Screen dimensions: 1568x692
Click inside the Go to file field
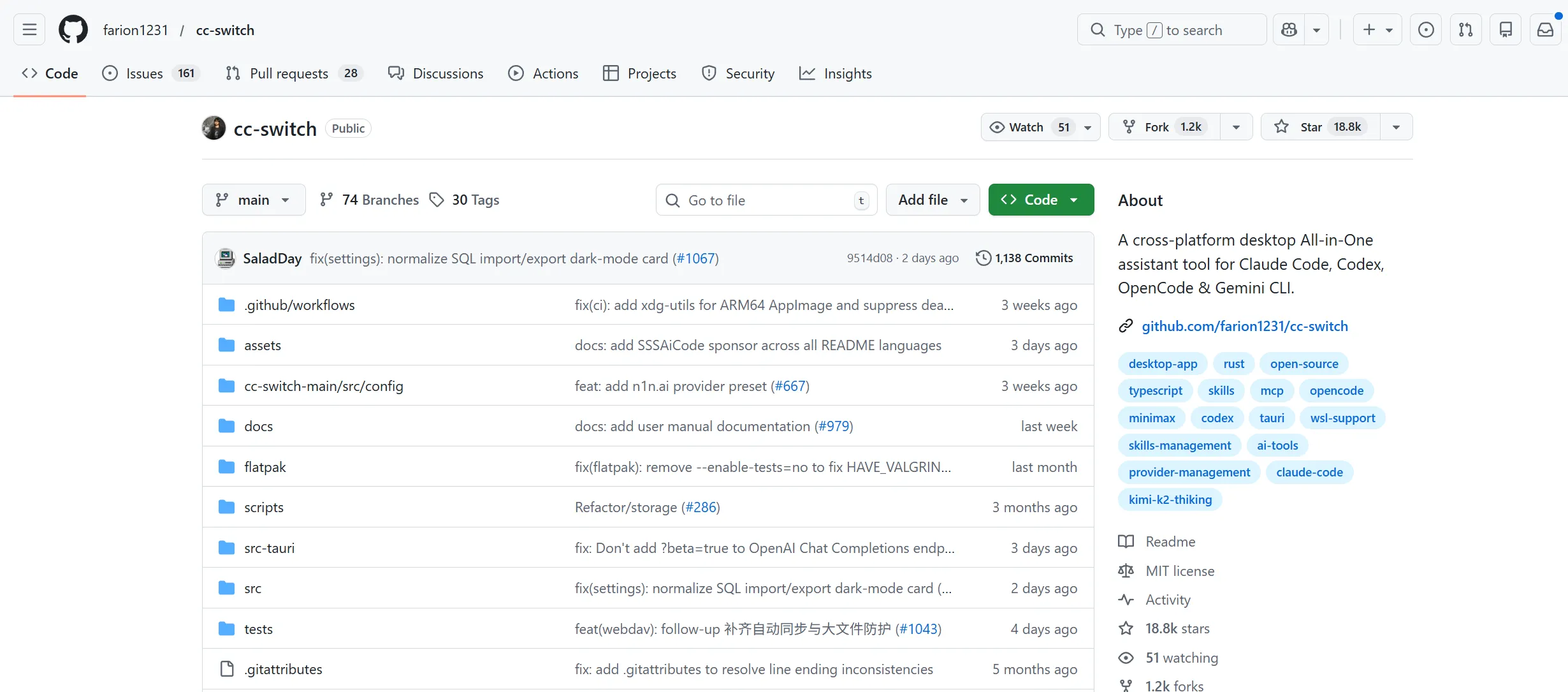765,199
